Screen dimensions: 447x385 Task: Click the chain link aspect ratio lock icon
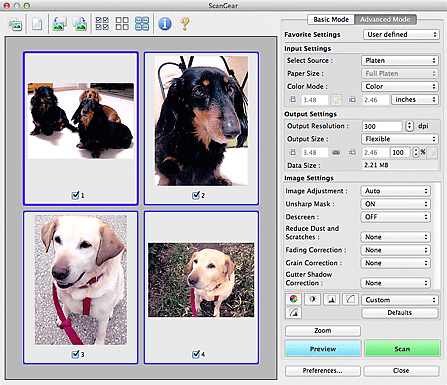(x=336, y=152)
